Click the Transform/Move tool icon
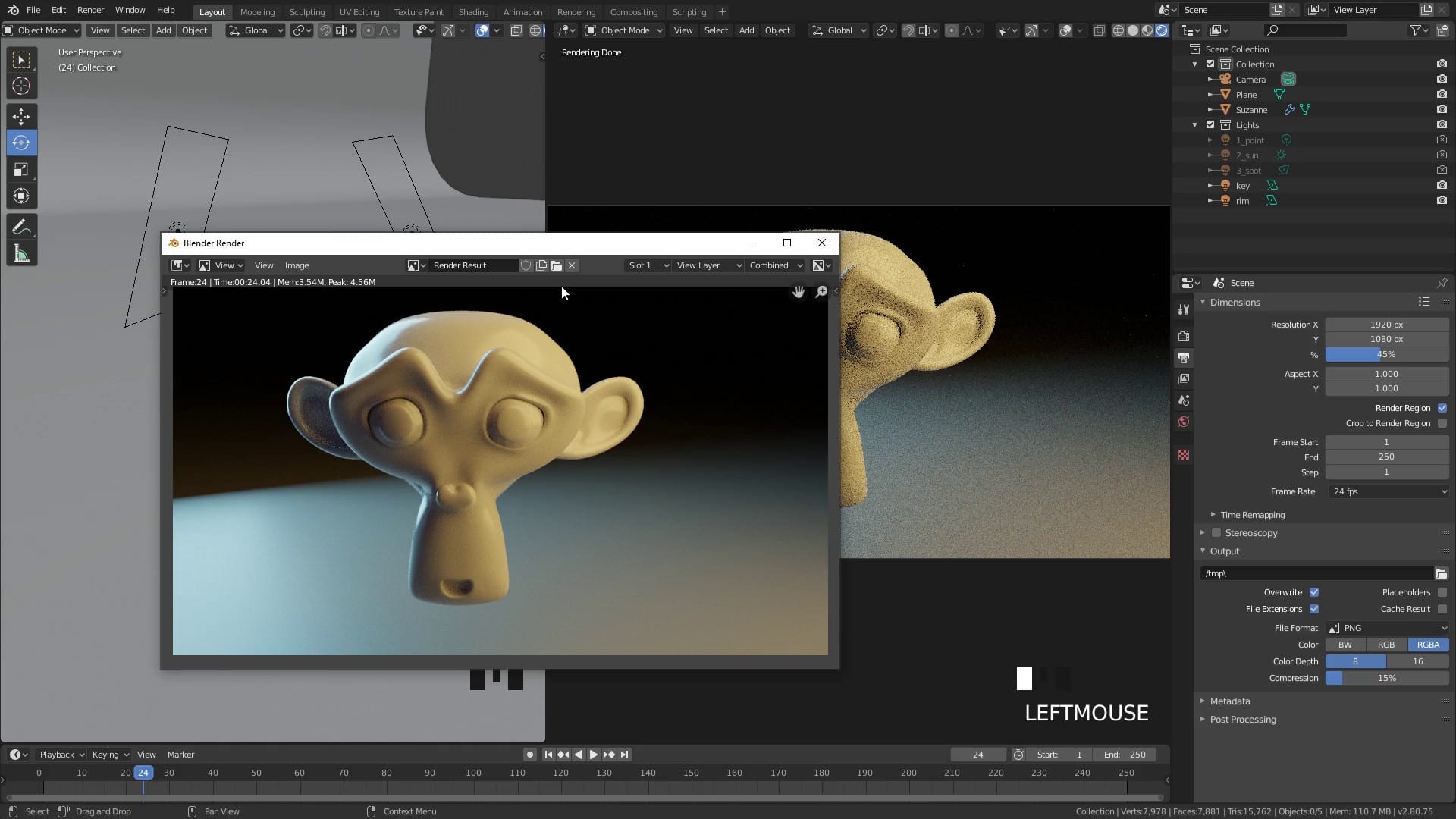The width and height of the screenshot is (1456, 819). coord(21,114)
